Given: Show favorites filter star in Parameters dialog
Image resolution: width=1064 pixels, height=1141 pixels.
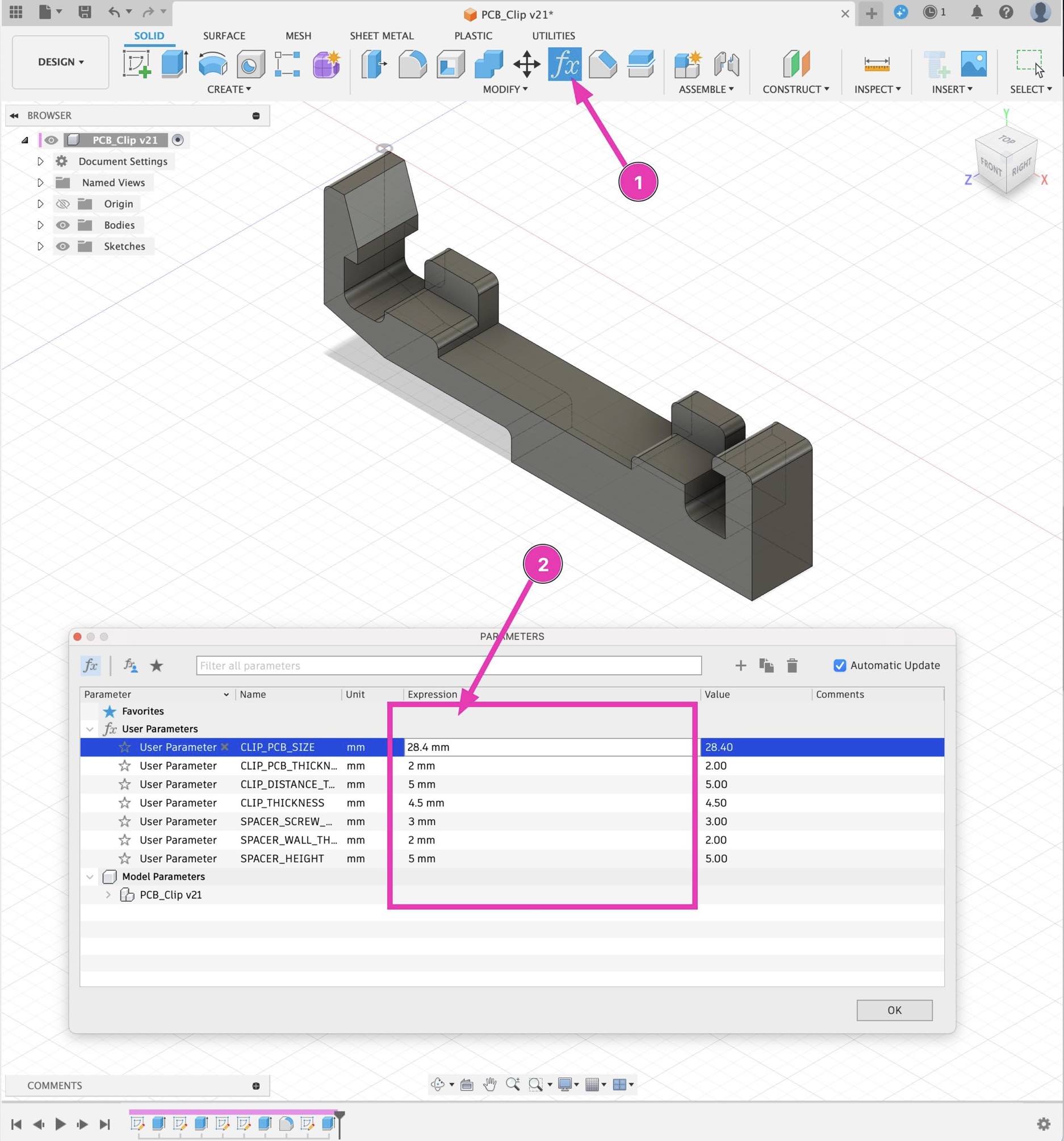Looking at the screenshot, I should point(157,665).
